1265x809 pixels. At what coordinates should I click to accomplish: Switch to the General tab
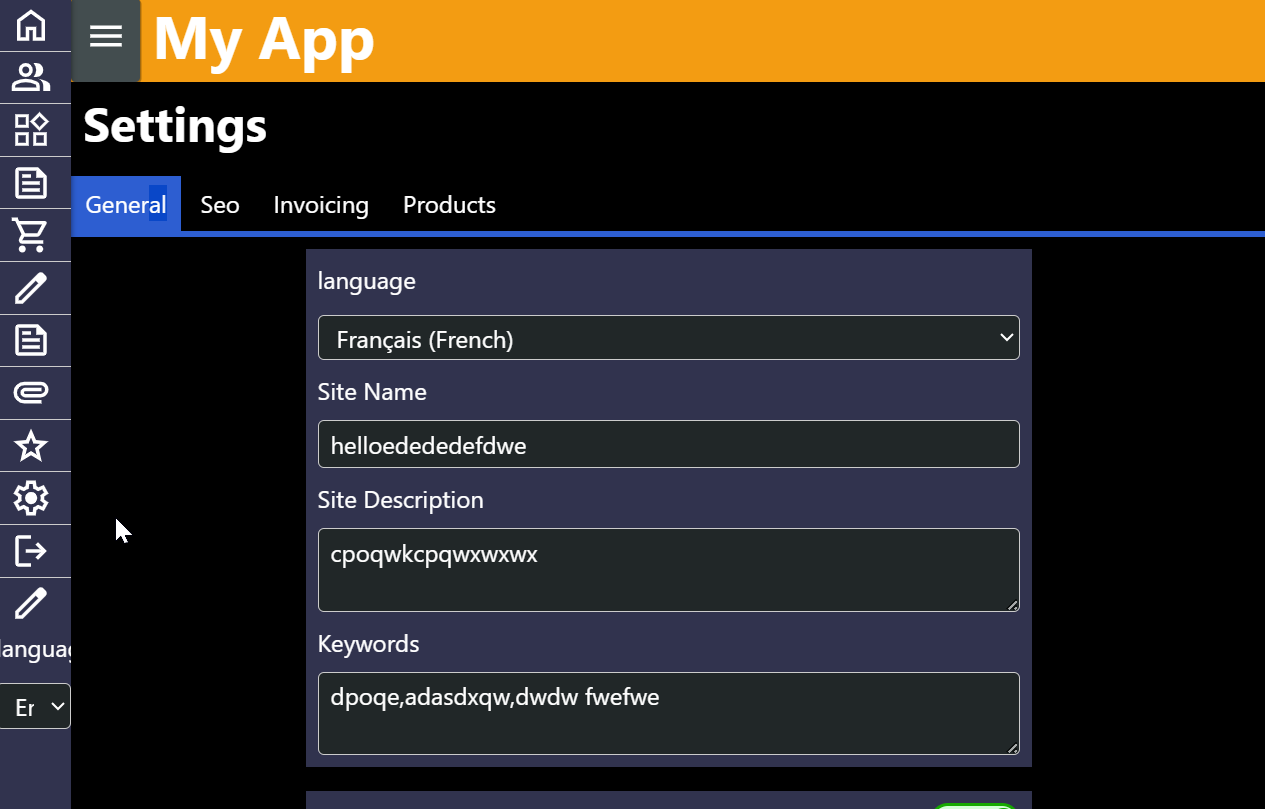(x=126, y=205)
